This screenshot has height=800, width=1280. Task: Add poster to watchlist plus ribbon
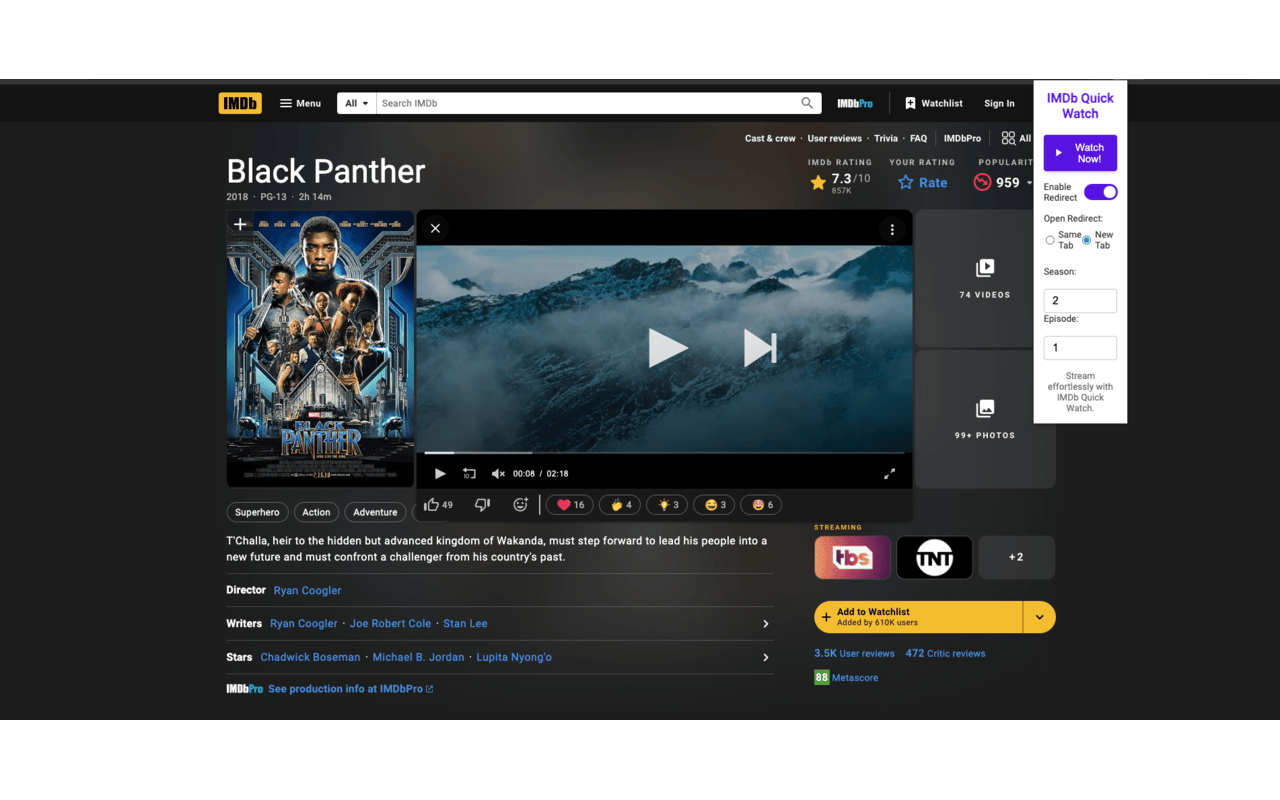240,225
